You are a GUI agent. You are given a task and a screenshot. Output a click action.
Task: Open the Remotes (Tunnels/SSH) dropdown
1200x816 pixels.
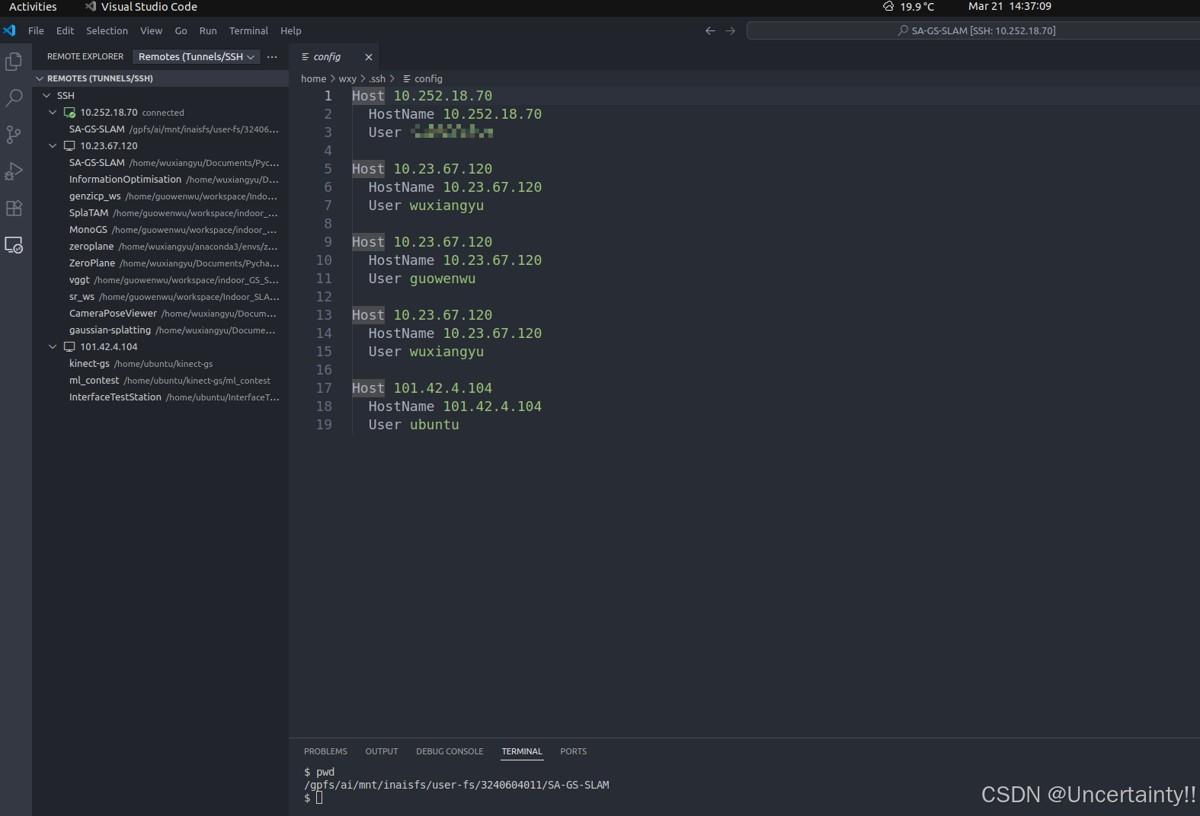pyautogui.click(x=197, y=57)
